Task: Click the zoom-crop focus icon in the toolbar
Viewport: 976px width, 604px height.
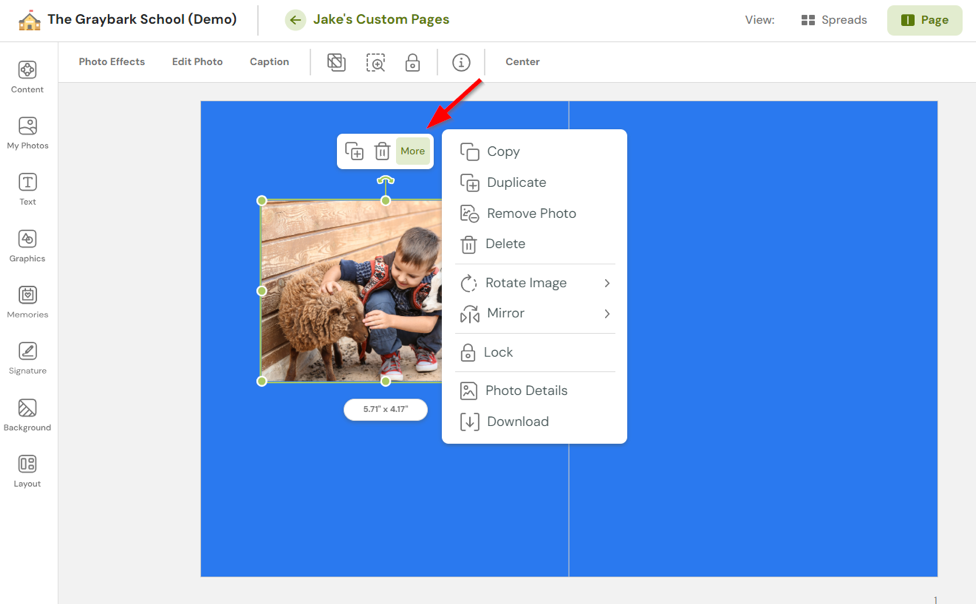Action: [374, 62]
